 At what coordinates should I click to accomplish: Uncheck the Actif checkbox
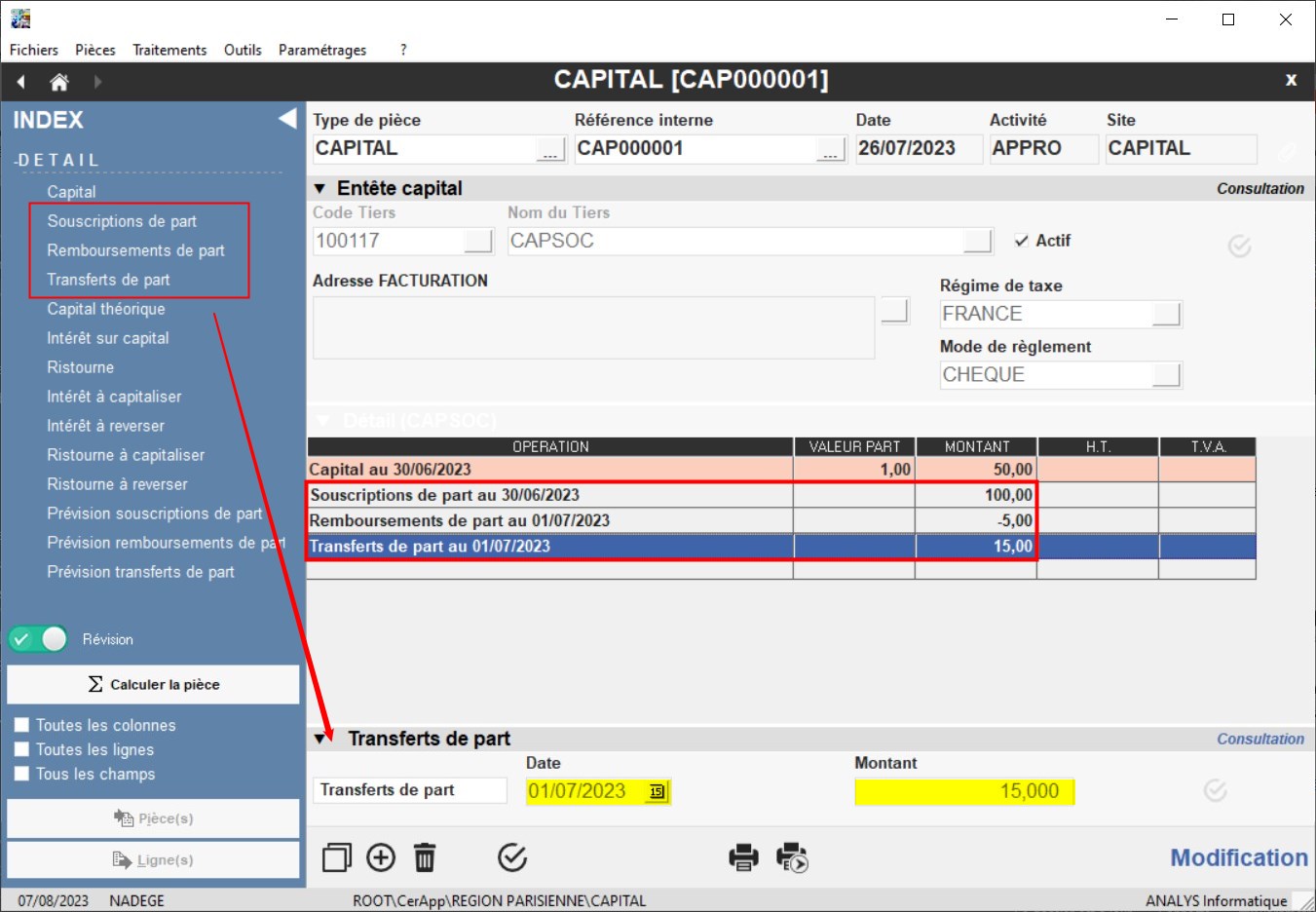[1021, 241]
